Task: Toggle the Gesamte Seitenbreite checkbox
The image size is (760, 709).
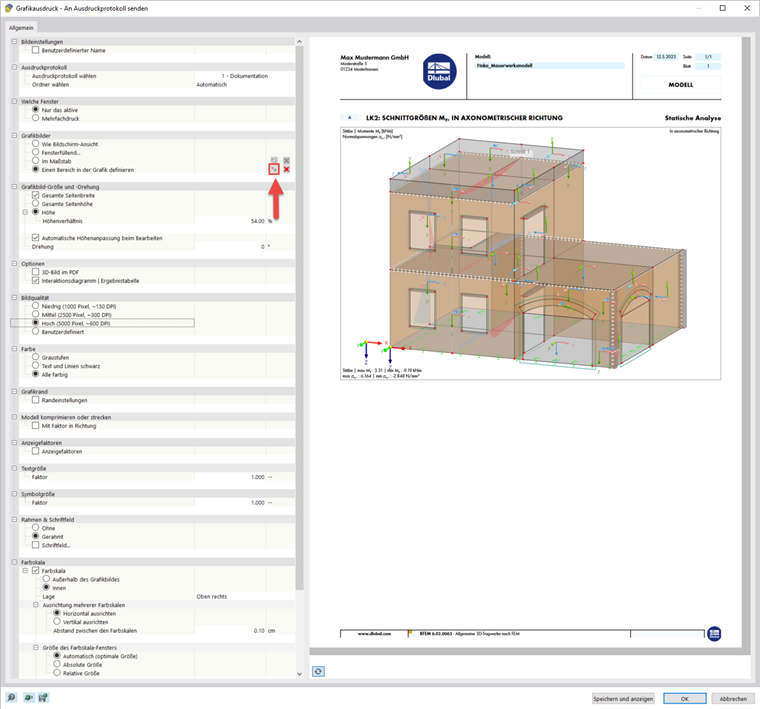Action: tap(35, 195)
